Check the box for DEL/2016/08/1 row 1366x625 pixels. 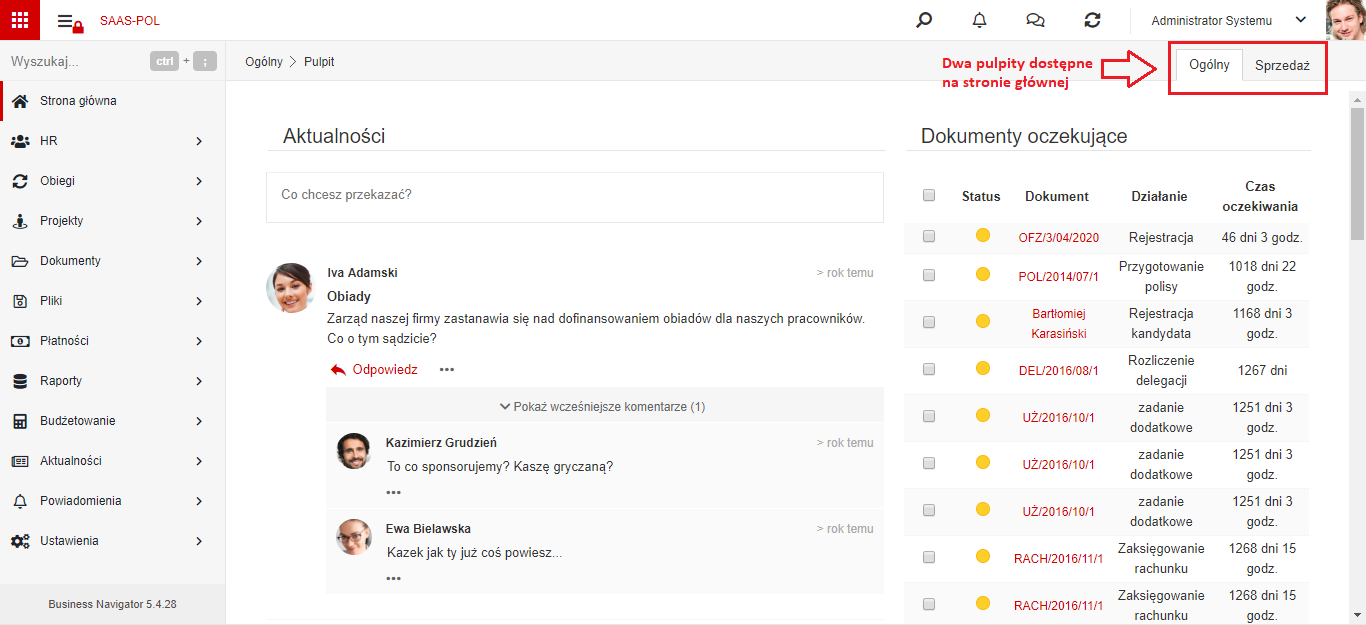coord(929,370)
